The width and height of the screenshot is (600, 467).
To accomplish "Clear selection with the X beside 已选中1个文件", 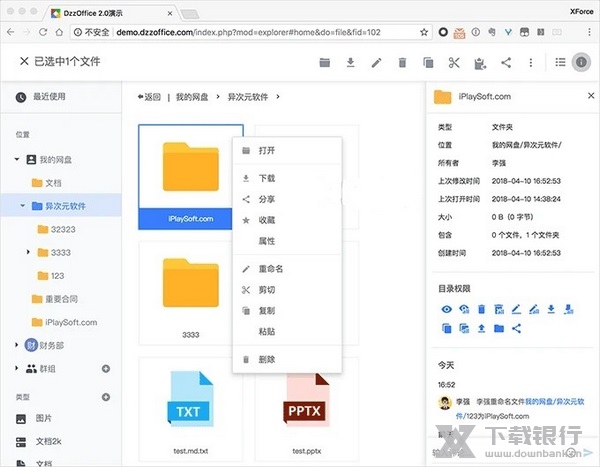I will [x=24, y=61].
